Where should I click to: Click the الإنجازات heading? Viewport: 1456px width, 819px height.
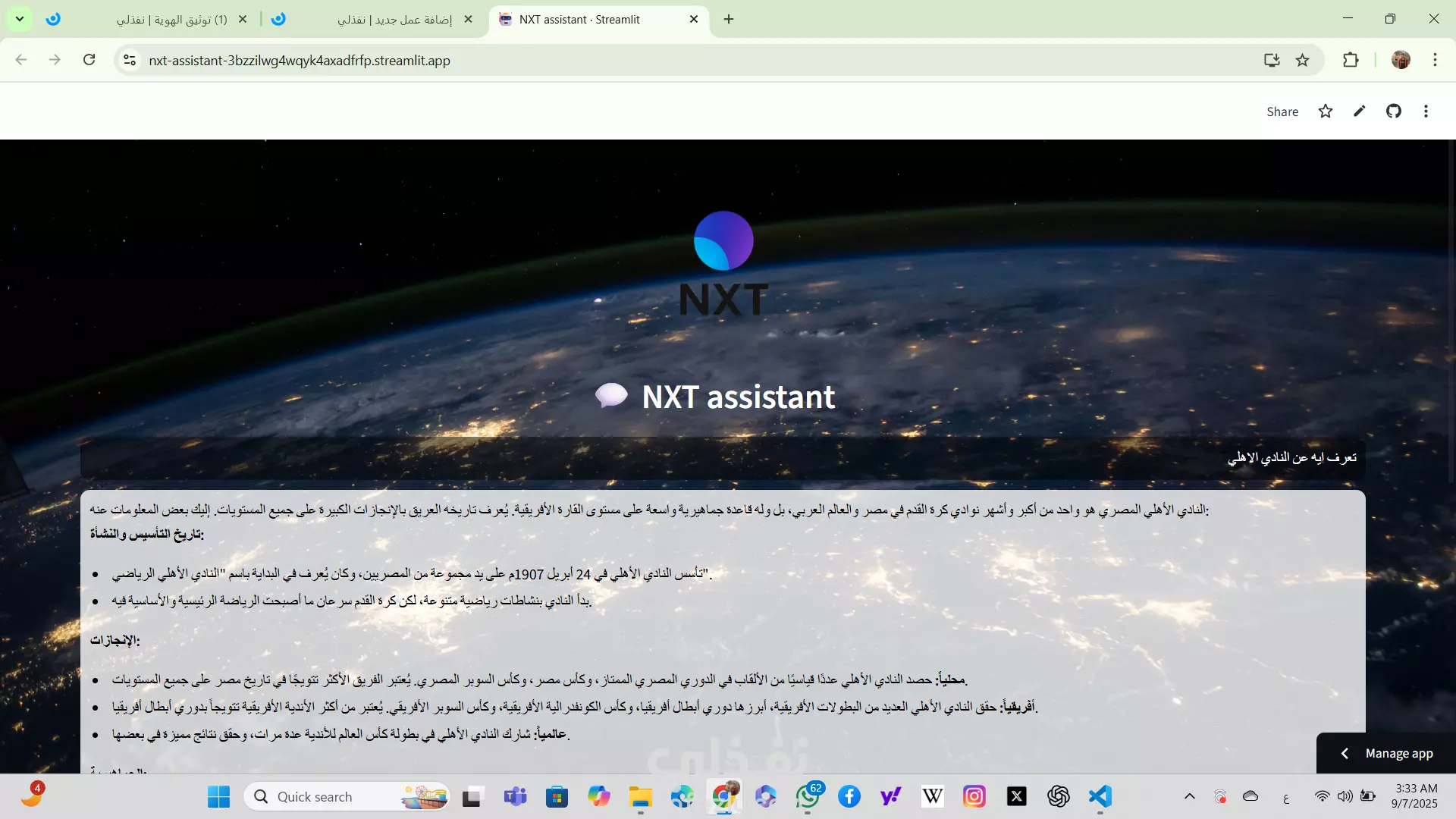coord(115,640)
